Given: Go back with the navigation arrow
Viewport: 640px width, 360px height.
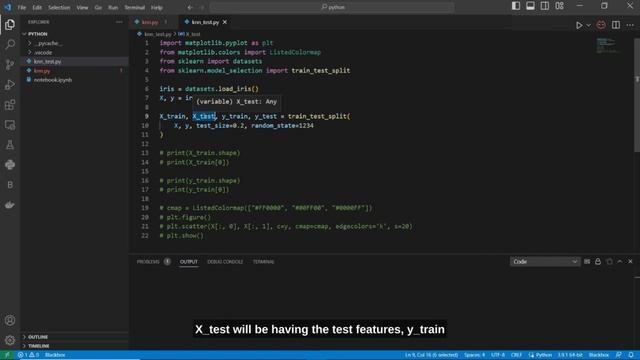Looking at the screenshot, I should click(x=190, y=7).
